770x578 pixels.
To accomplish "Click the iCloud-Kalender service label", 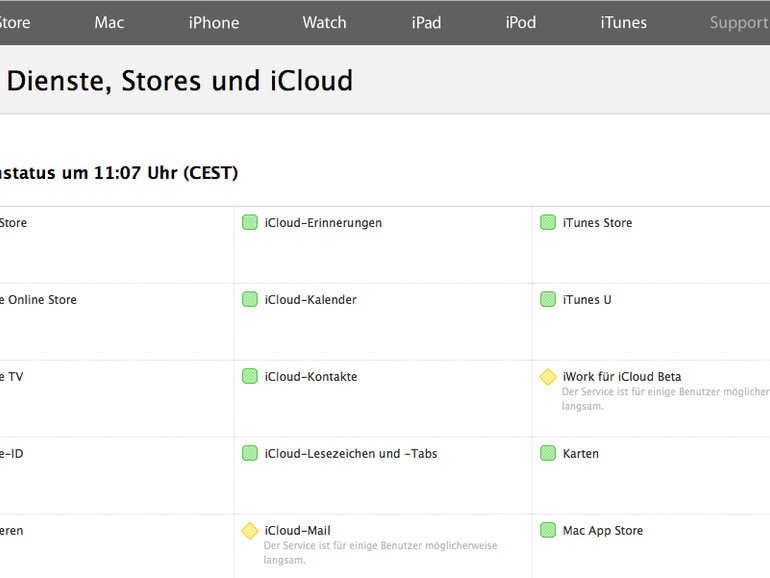I will click(x=310, y=300).
